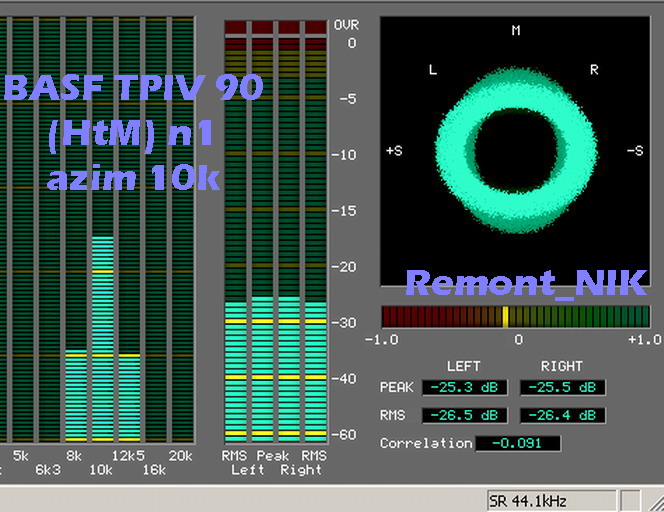Select the left RMS value -26.5 dB
Image resolution: width=664 pixels, height=512 pixels.
coord(464,415)
